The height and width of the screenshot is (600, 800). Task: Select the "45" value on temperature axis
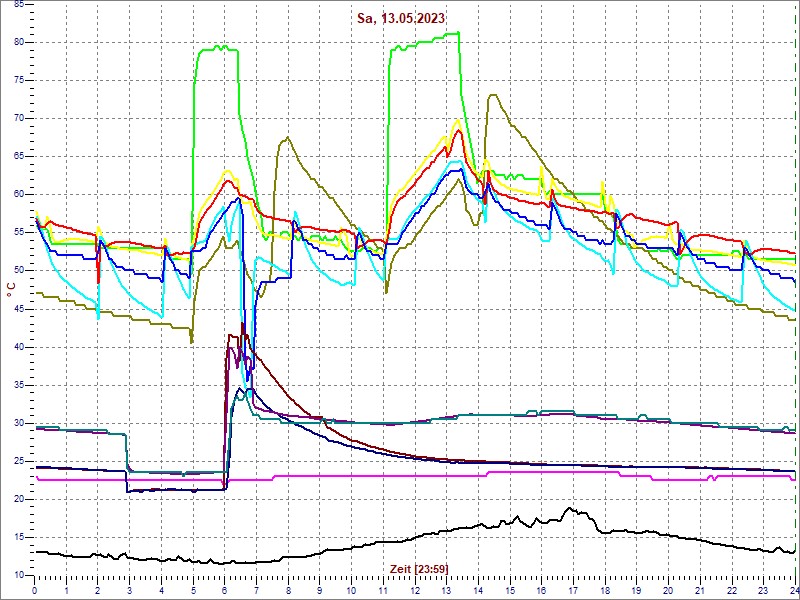coord(19,309)
